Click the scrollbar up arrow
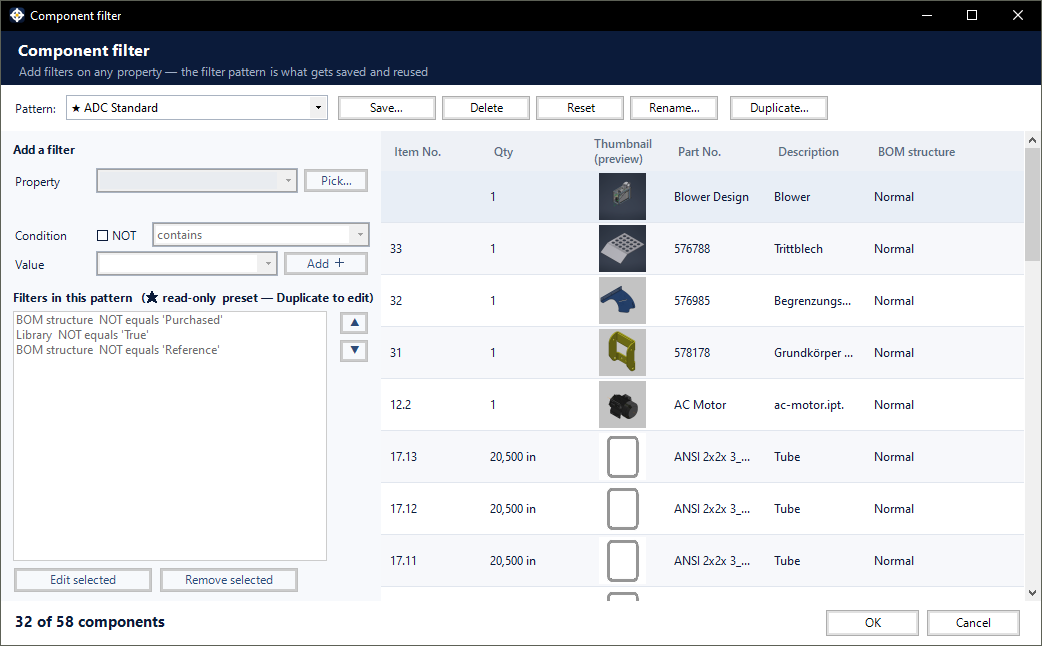 coord(1032,140)
